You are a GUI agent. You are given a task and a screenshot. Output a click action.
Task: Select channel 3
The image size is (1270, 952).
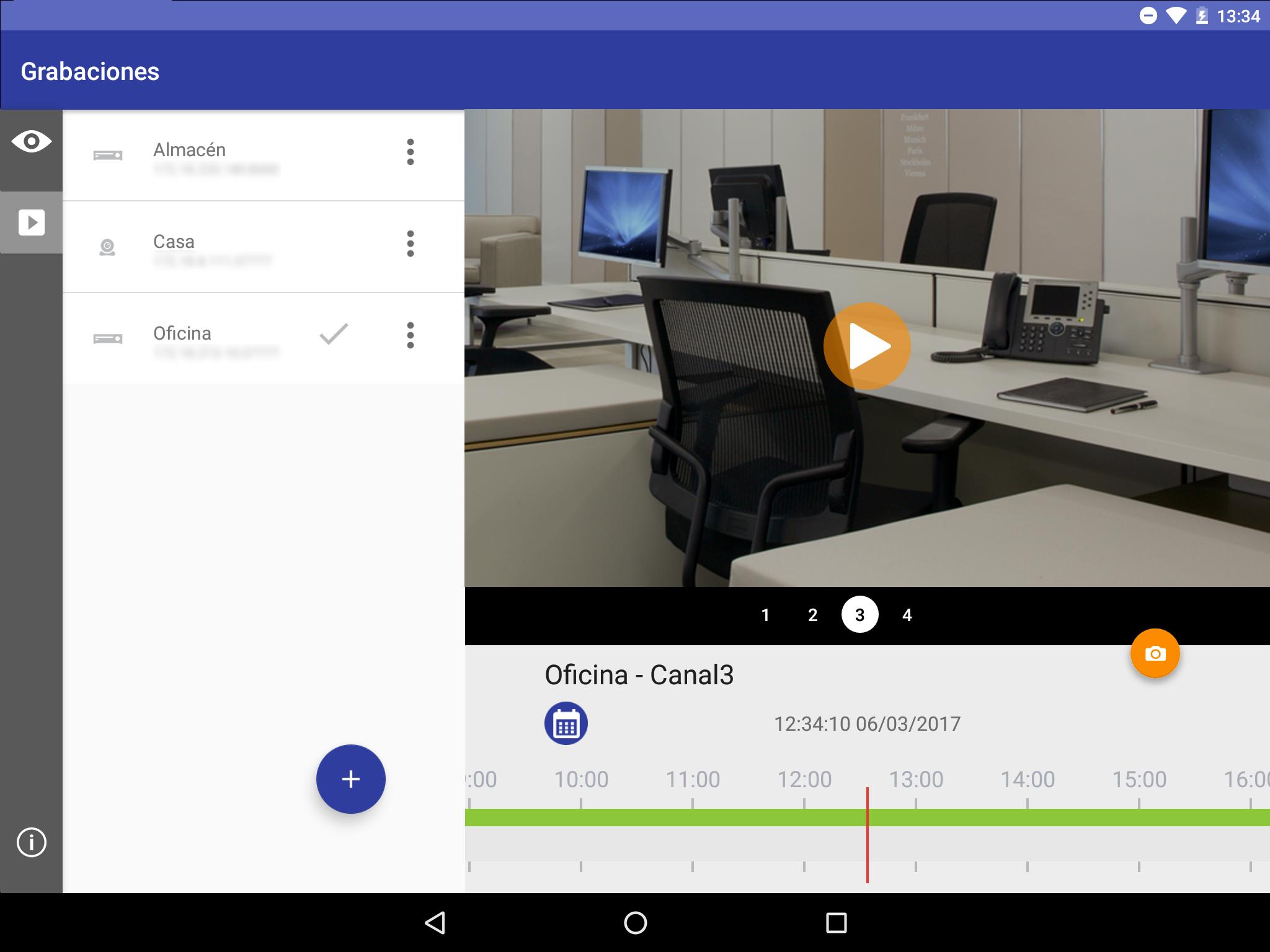click(859, 615)
